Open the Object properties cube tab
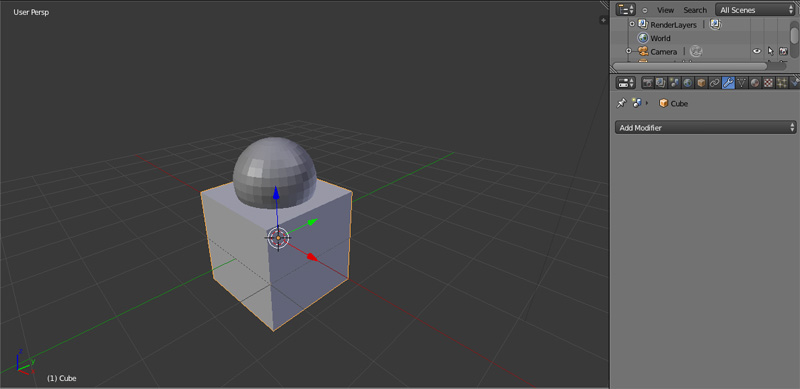800x389 pixels. [x=701, y=83]
